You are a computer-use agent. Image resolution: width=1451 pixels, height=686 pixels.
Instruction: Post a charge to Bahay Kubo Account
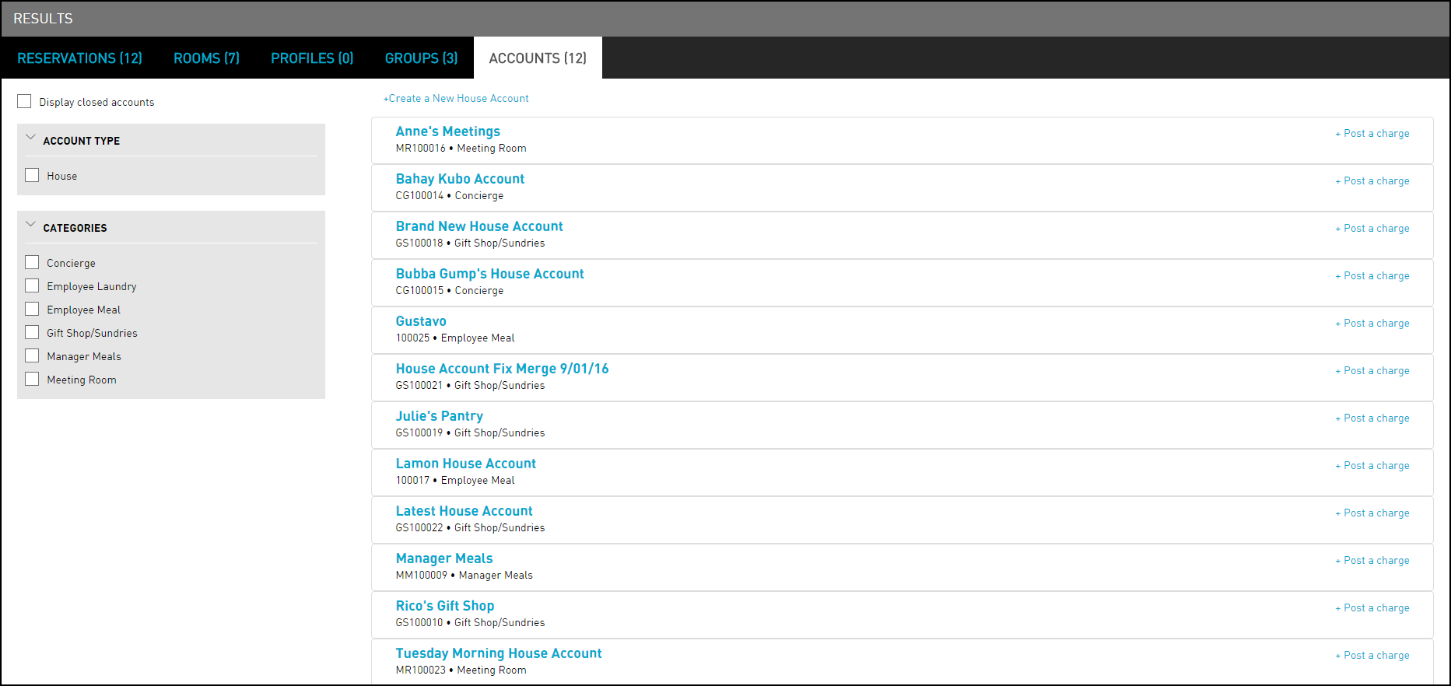[x=1372, y=181]
